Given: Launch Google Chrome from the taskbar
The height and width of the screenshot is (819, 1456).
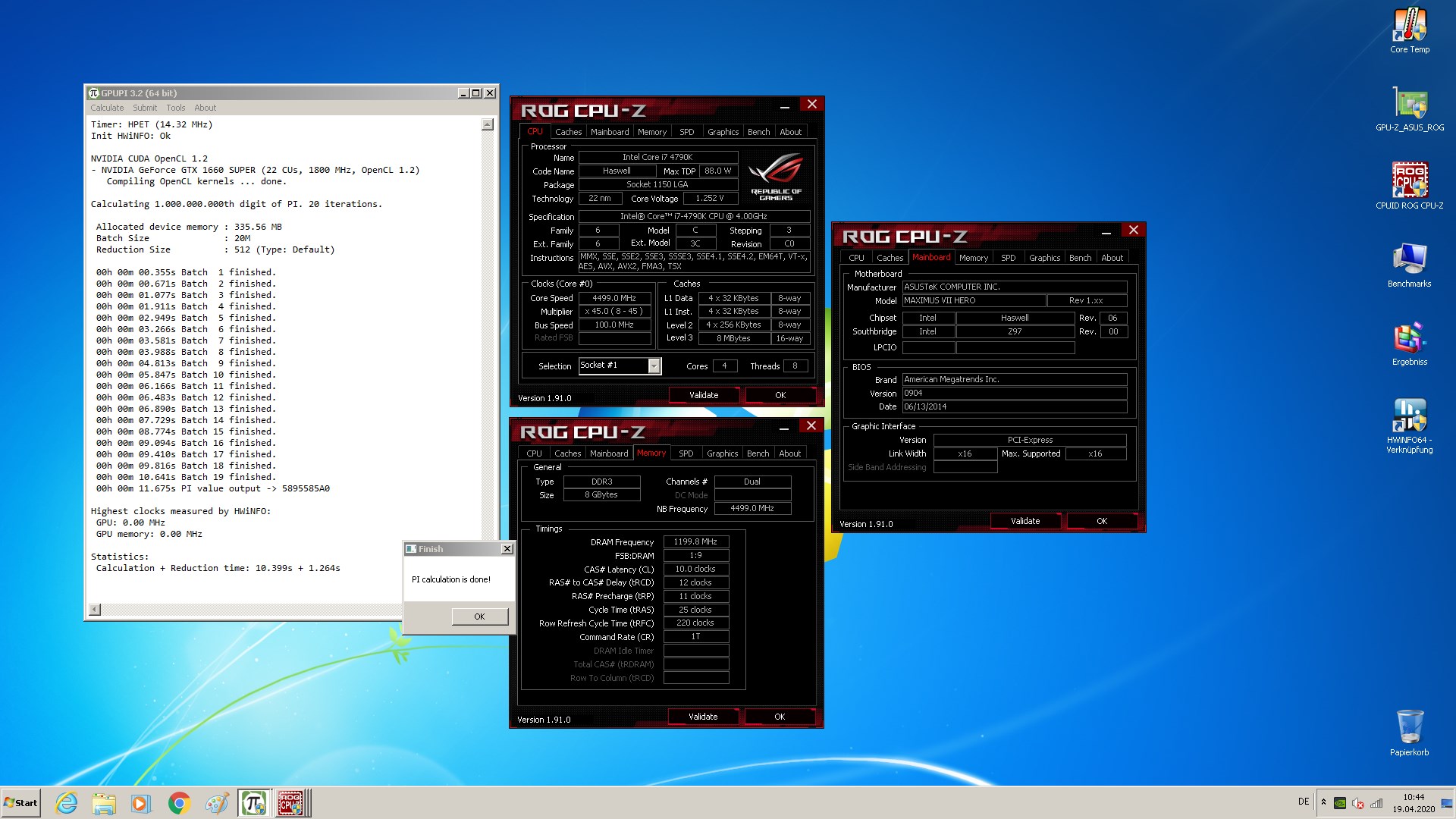Looking at the screenshot, I should (179, 803).
